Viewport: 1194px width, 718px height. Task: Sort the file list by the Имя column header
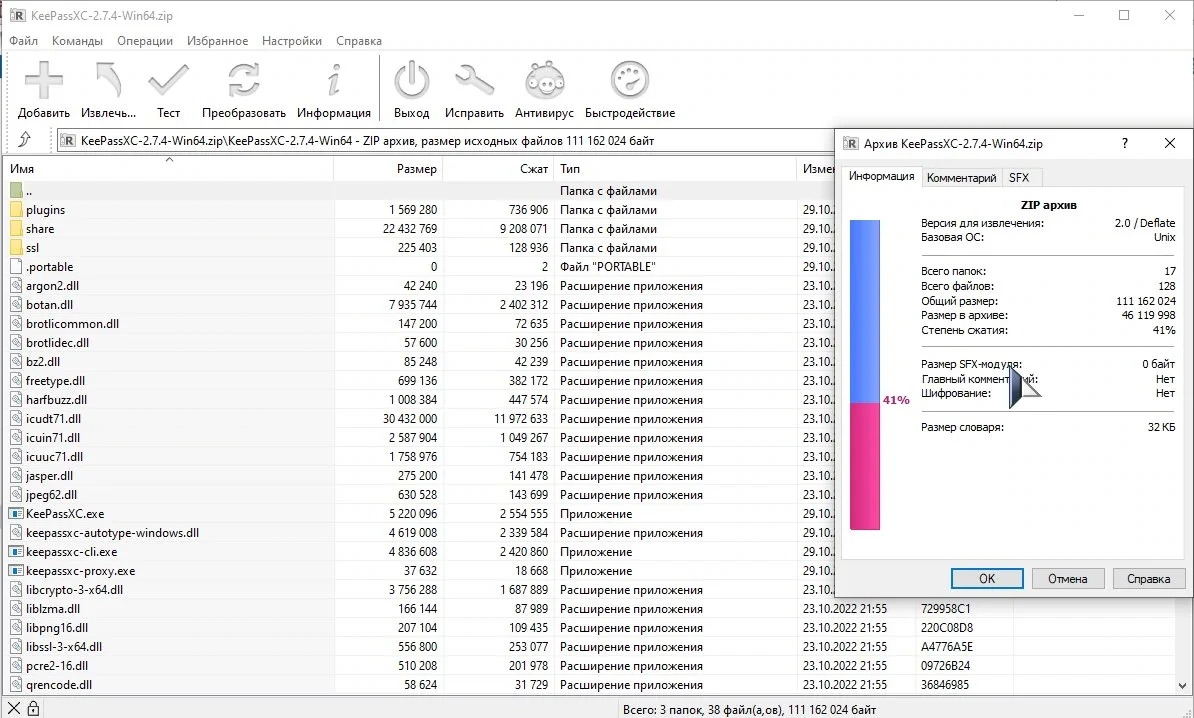tap(169, 168)
